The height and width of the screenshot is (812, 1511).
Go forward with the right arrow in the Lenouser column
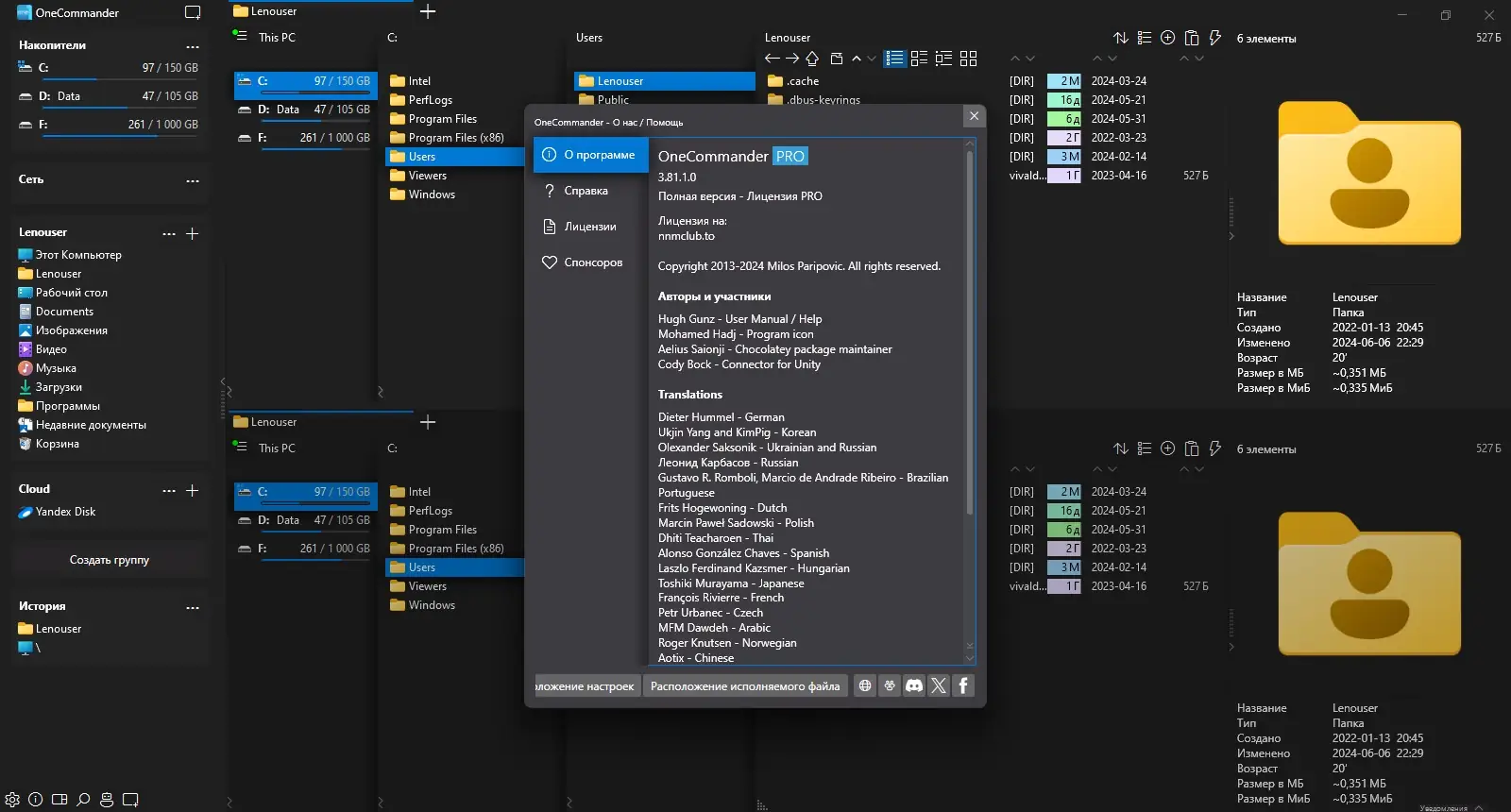tap(792, 59)
